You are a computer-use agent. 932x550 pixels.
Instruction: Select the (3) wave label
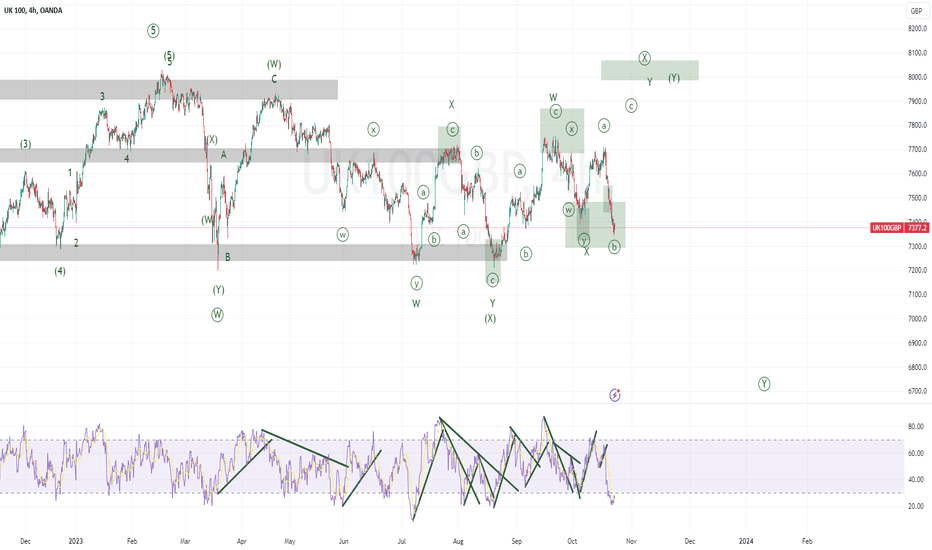point(26,144)
